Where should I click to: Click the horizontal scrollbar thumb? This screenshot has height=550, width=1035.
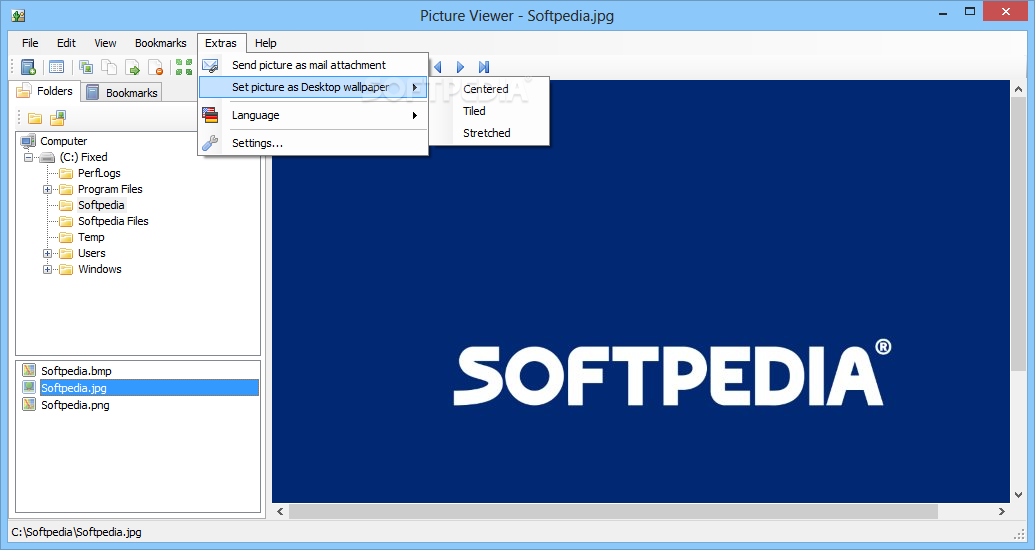tap(613, 512)
